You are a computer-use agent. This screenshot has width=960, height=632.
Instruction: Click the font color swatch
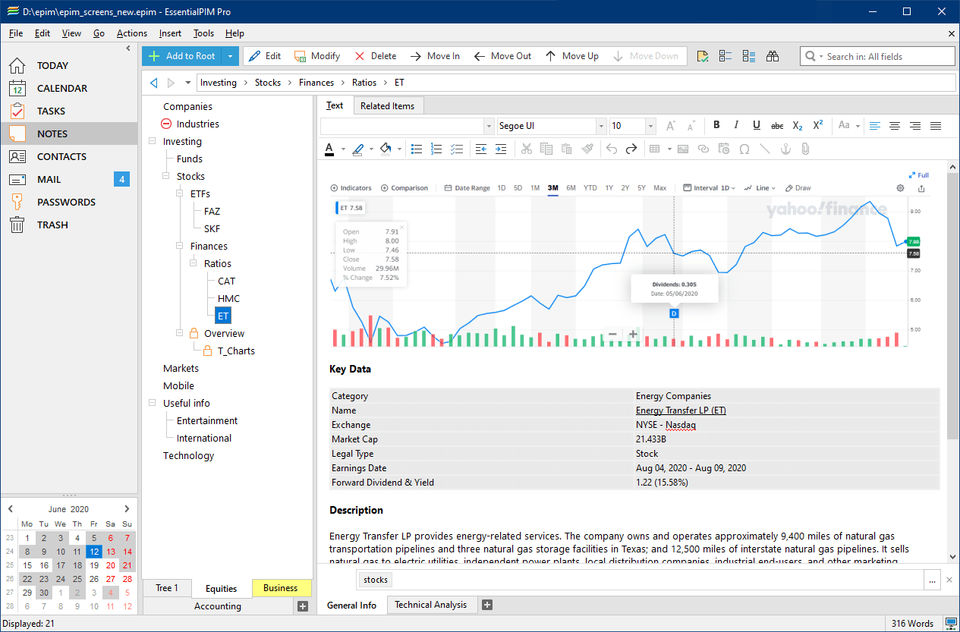pyautogui.click(x=329, y=149)
